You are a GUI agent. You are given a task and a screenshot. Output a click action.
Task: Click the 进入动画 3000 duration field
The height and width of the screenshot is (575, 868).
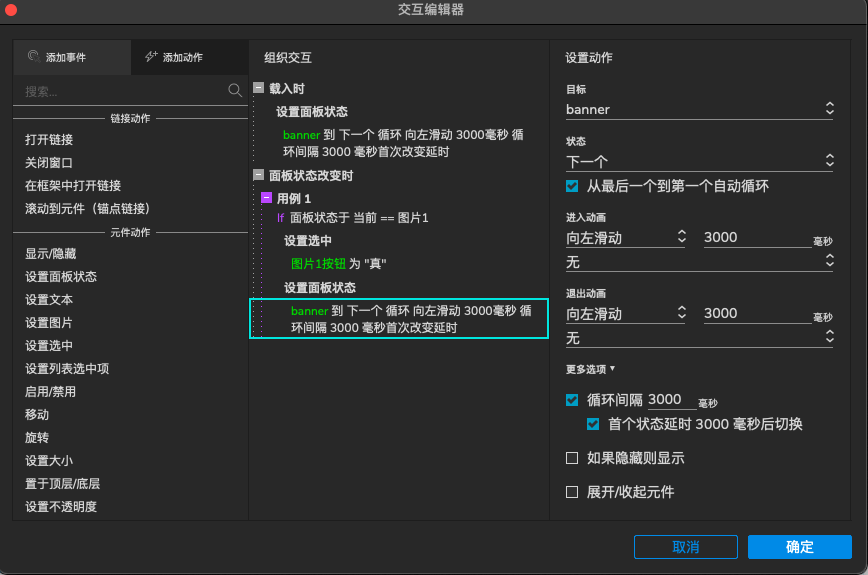pos(757,237)
